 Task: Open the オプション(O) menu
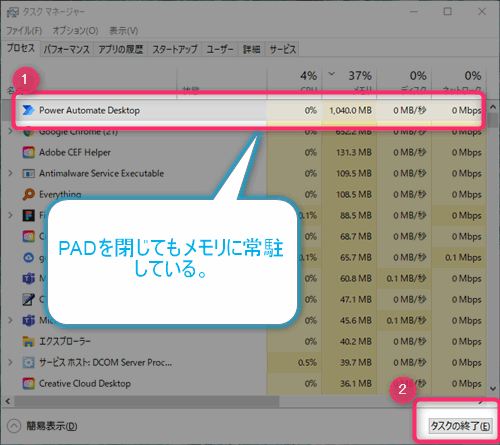pyautogui.click(x=75, y=31)
